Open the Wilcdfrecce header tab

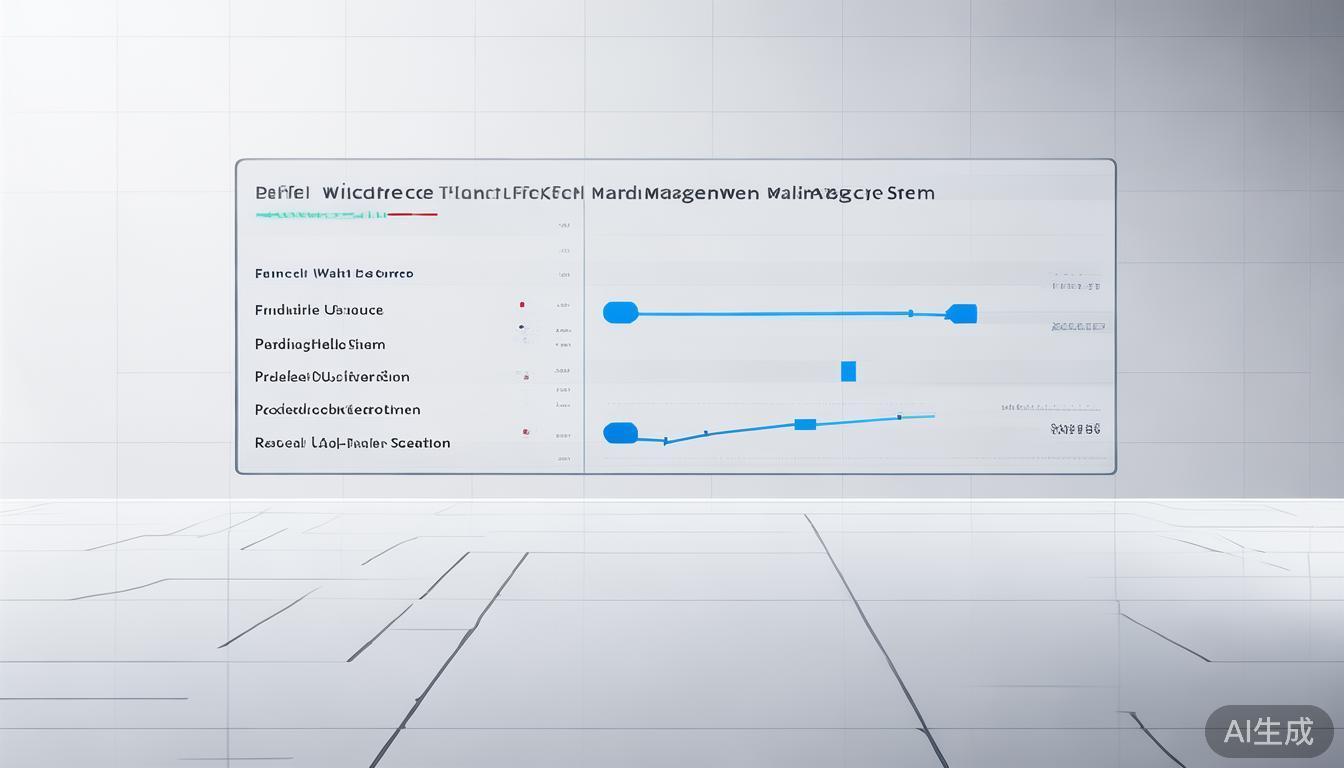click(x=378, y=192)
